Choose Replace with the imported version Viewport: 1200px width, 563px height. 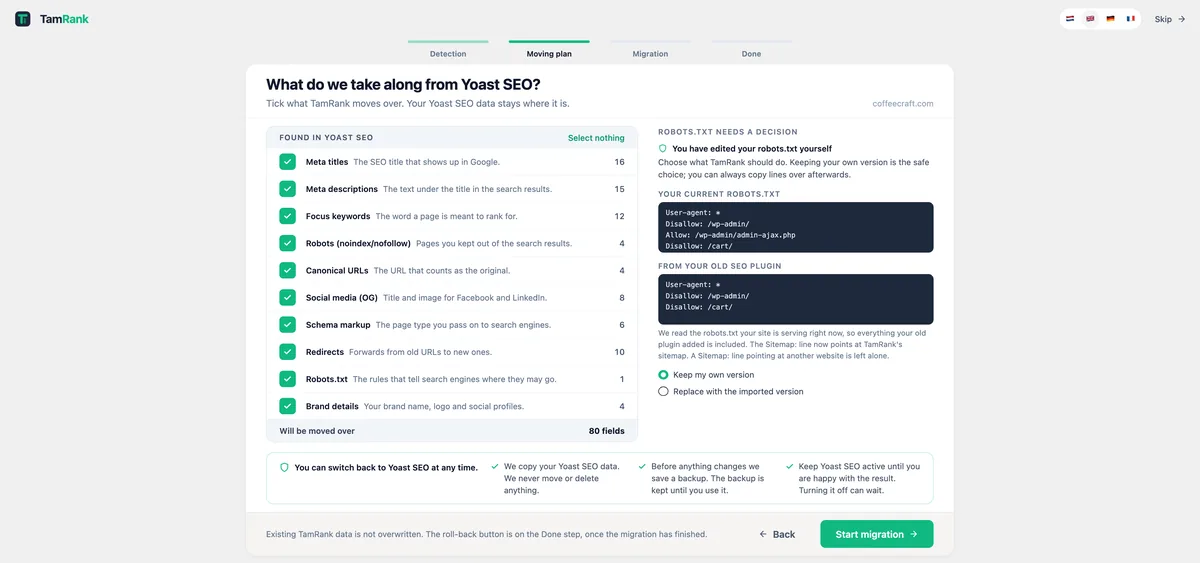click(663, 392)
